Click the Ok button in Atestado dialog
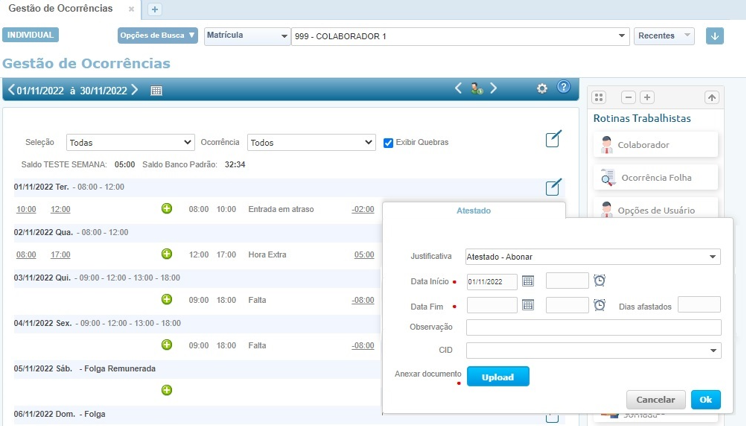Screen dimensions: 746x426 pos(705,400)
